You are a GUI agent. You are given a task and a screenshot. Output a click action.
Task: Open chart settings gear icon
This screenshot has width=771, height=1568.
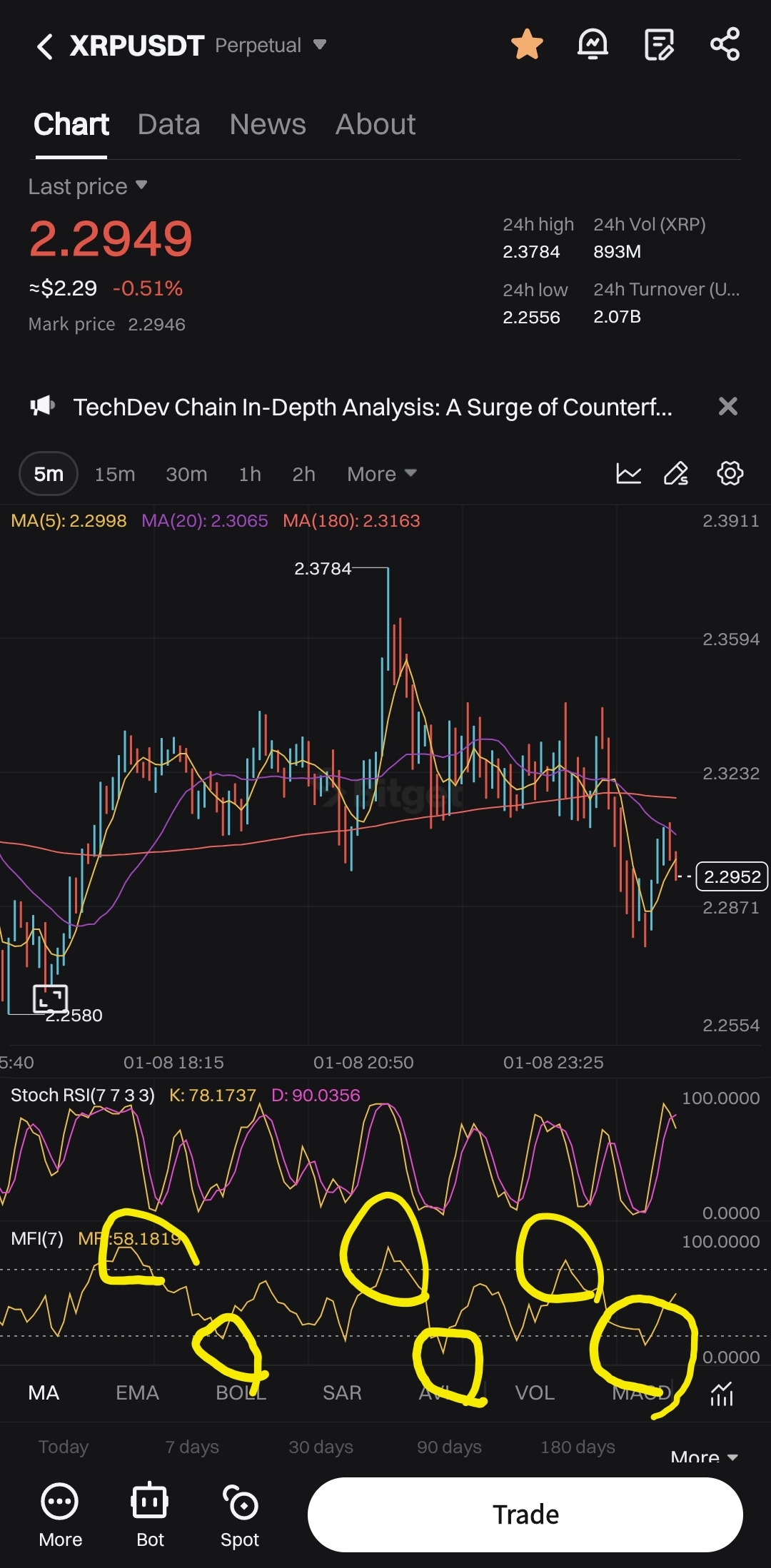(730, 473)
